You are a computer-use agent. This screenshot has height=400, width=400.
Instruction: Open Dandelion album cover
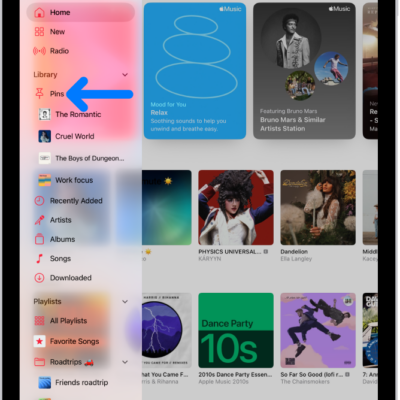coord(318,208)
